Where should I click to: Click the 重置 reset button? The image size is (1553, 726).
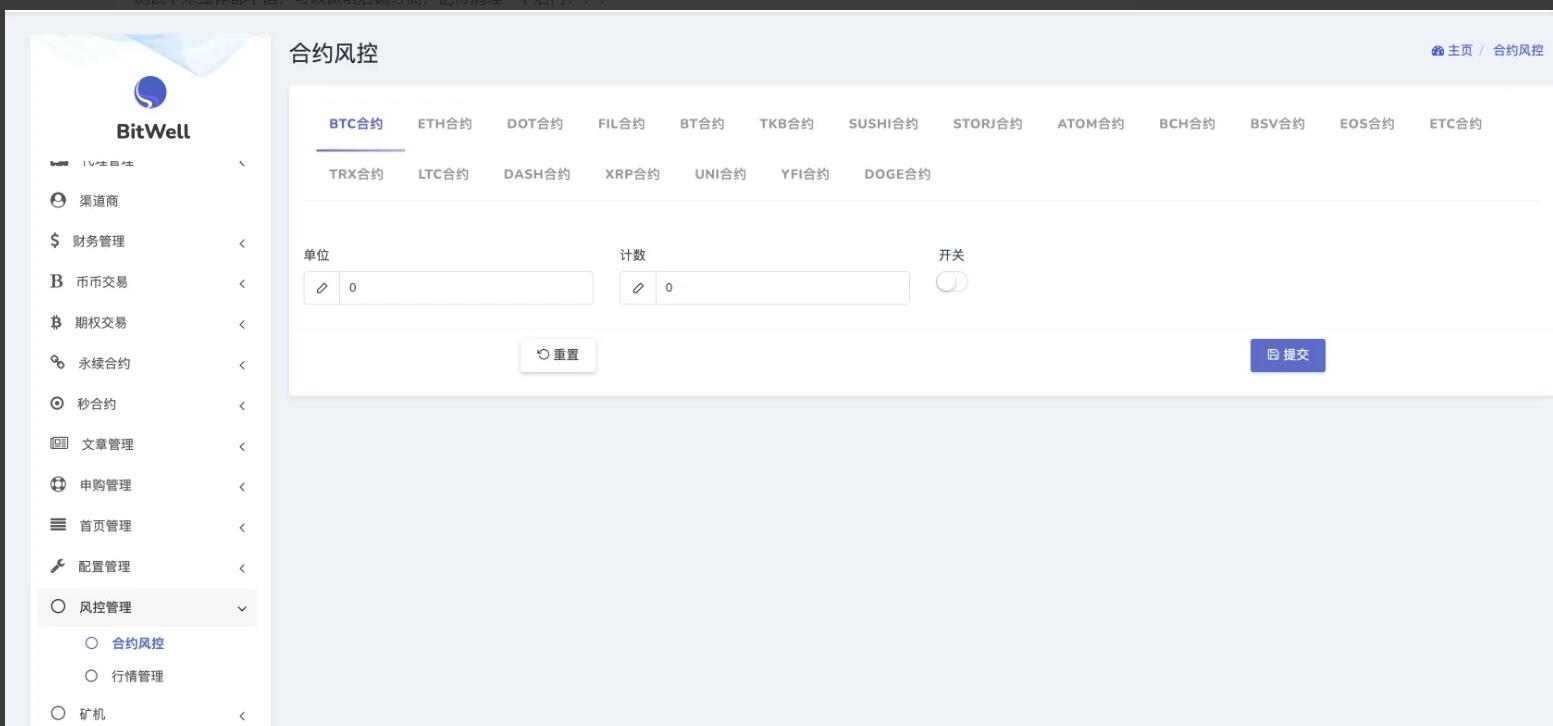pos(558,355)
